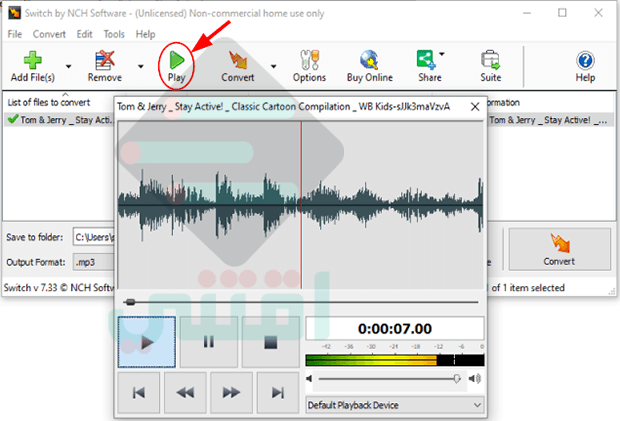Click the Tom & Jerry entry in information column

tap(548, 120)
